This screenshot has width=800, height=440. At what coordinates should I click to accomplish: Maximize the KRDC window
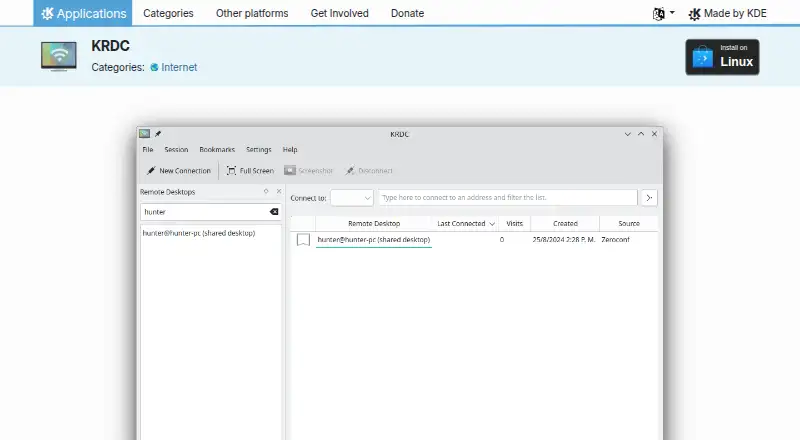pos(641,134)
